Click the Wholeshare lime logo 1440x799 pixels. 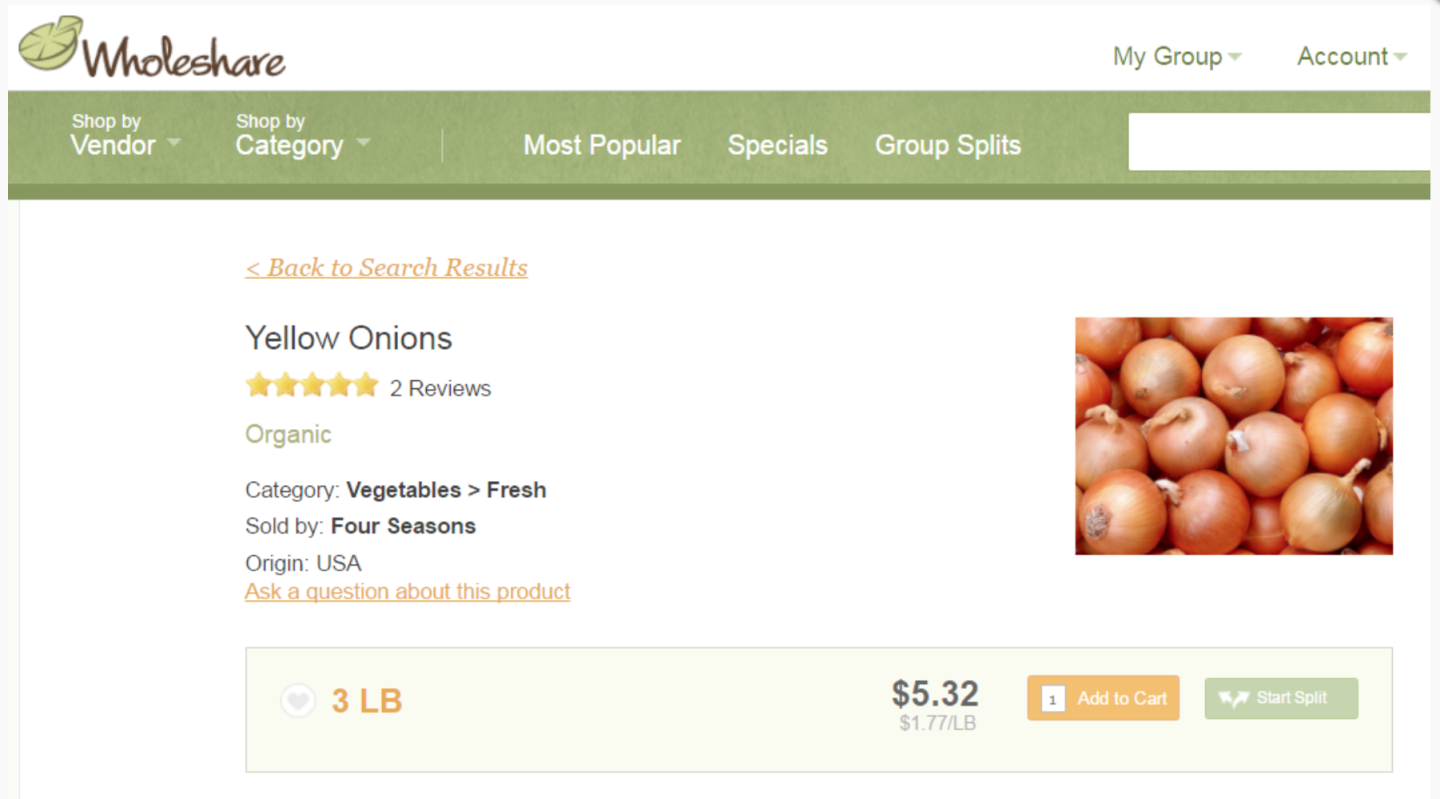click(x=52, y=45)
